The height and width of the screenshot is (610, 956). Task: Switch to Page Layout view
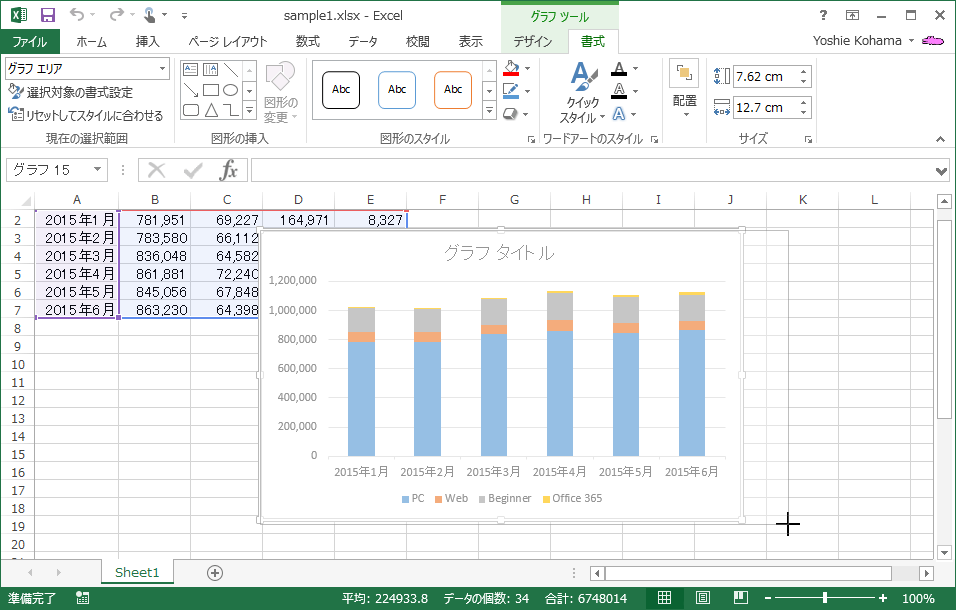[x=703, y=598]
